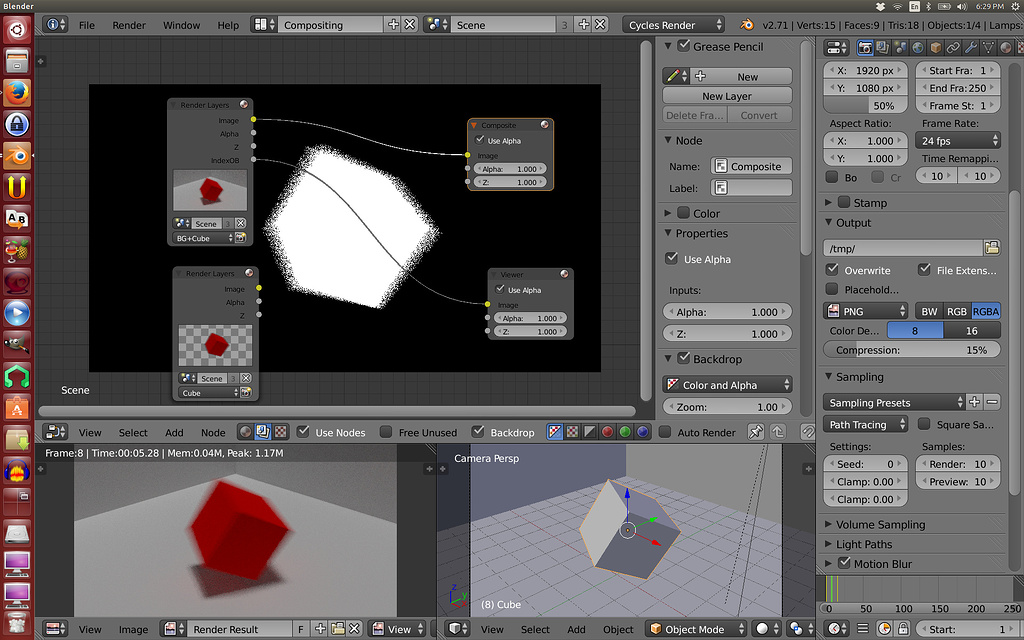Open Color and Alpha backdrop dropdown
This screenshot has width=1024, height=640.
728,385
